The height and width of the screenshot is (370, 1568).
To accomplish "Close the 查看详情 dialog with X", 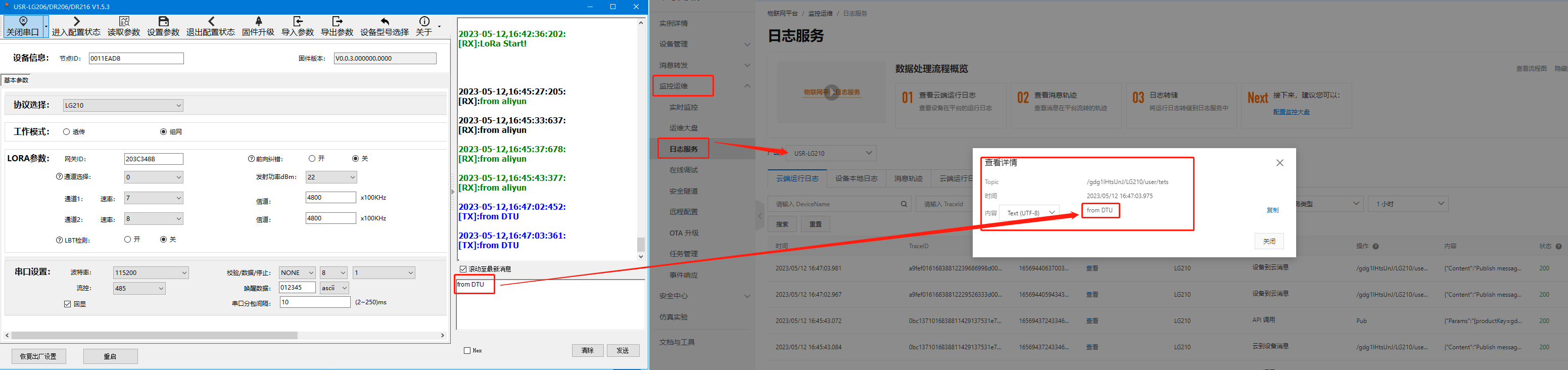I will pos(1279,163).
